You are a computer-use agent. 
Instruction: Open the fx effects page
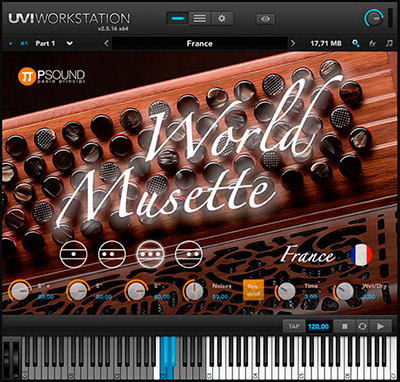coord(372,43)
